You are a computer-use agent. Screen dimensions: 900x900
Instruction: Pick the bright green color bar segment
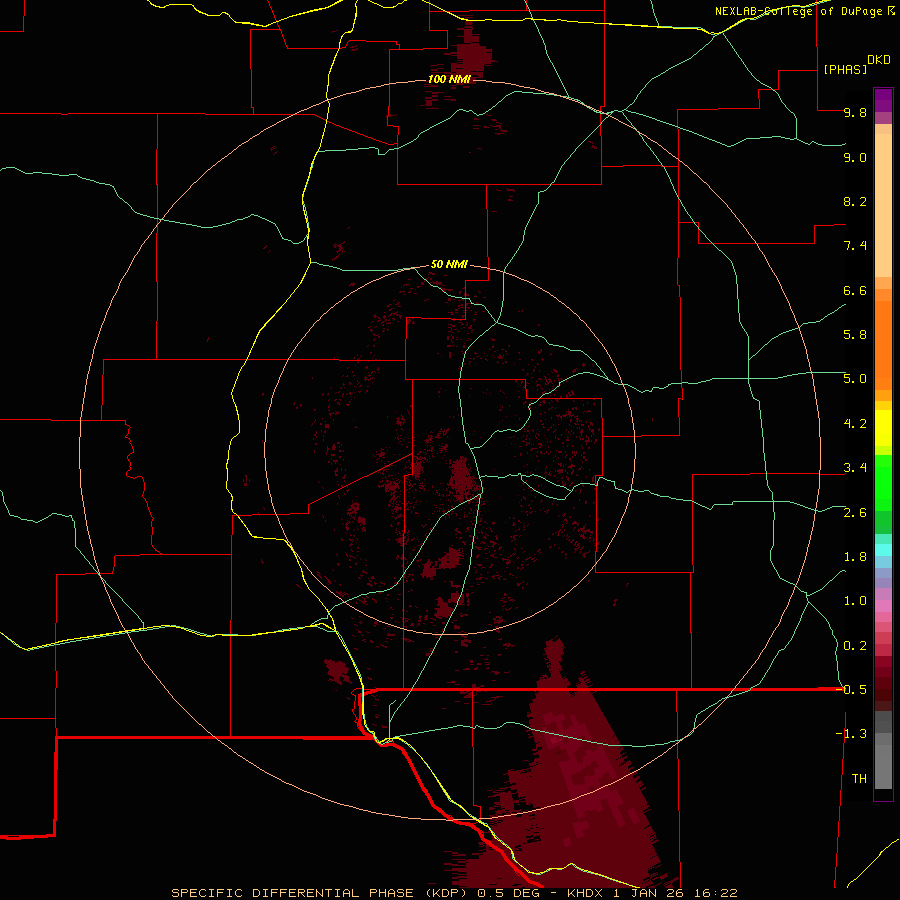[883, 482]
